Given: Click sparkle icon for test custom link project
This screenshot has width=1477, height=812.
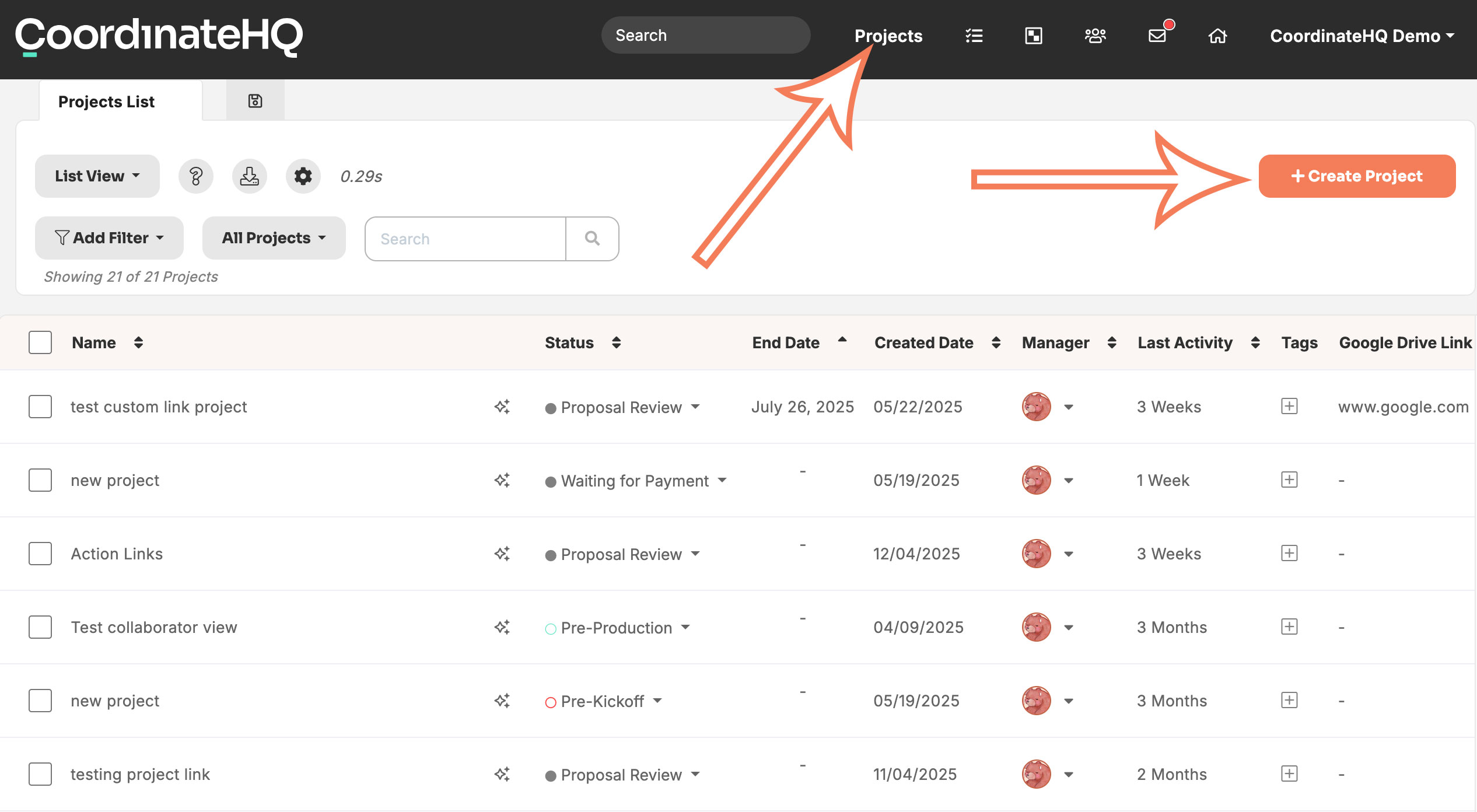Looking at the screenshot, I should point(502,407).
